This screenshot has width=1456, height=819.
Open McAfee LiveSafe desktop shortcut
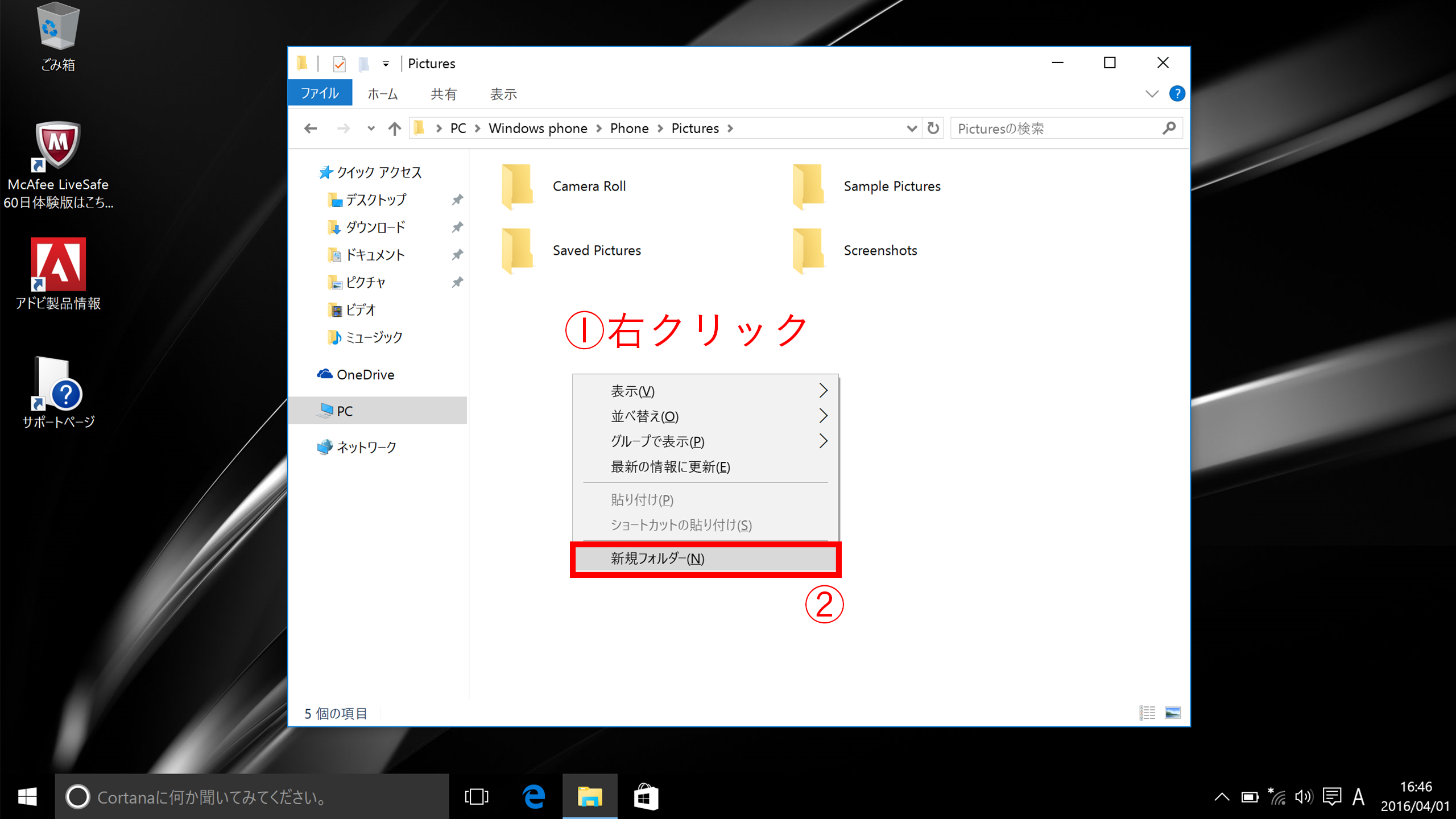tap(58, 165)
